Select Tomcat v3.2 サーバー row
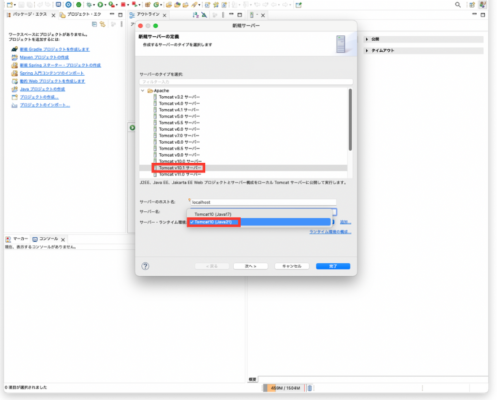The height and width of the screenshot is (400, 497). 179,97
